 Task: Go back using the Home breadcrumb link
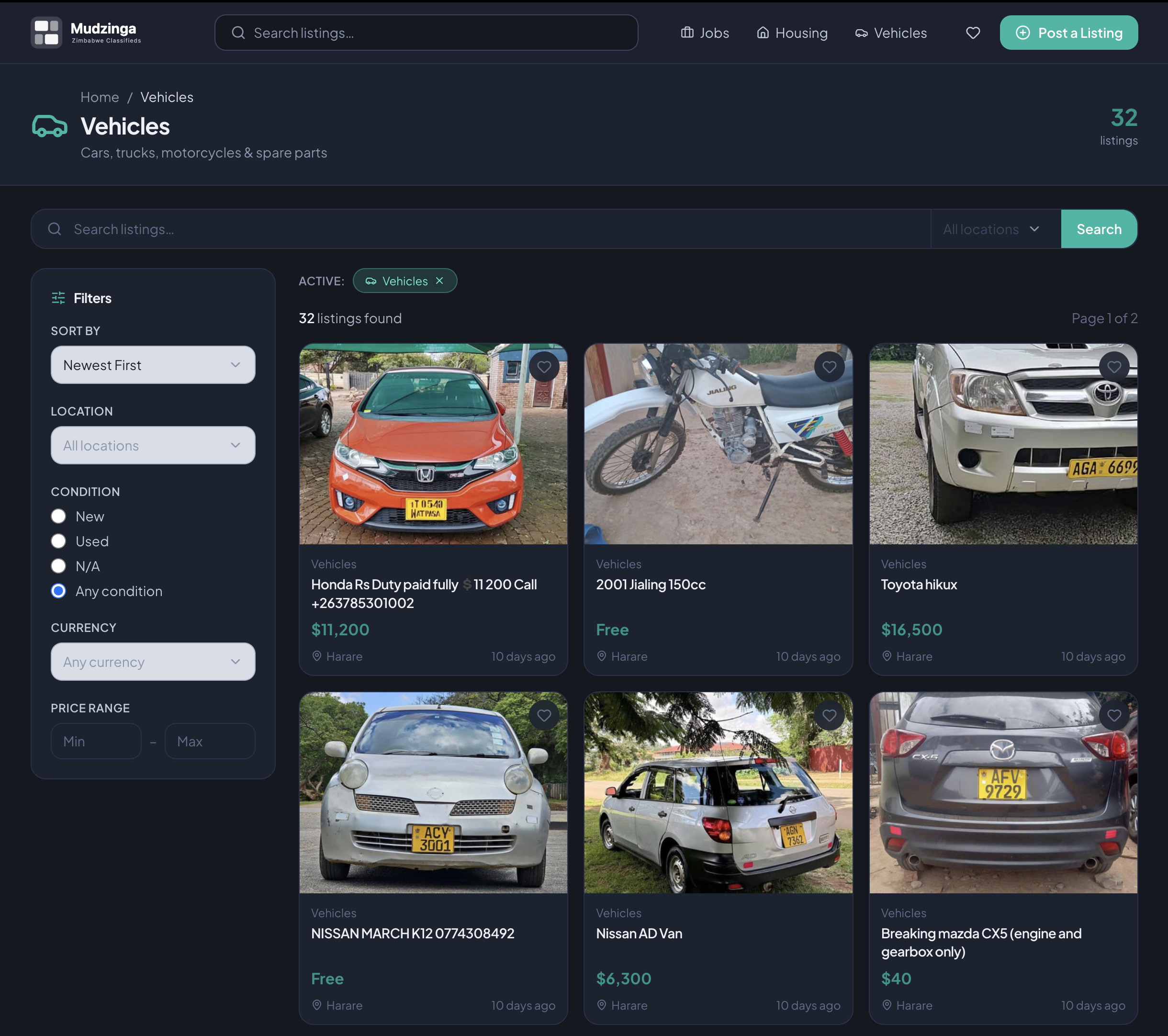[x=100, y=97]
